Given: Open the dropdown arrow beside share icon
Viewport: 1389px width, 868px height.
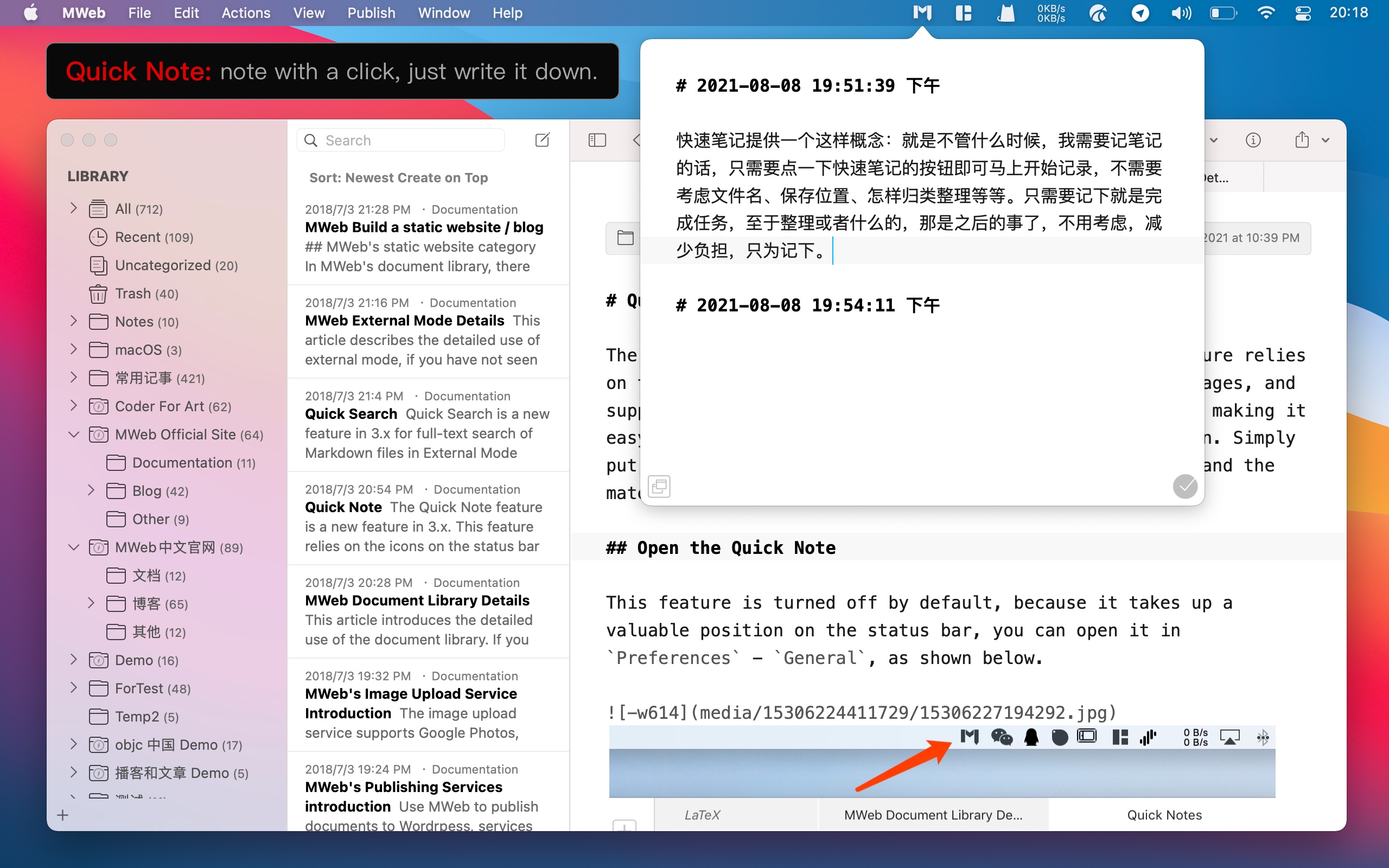Looking at the screenshot, I should (1326, 140).
